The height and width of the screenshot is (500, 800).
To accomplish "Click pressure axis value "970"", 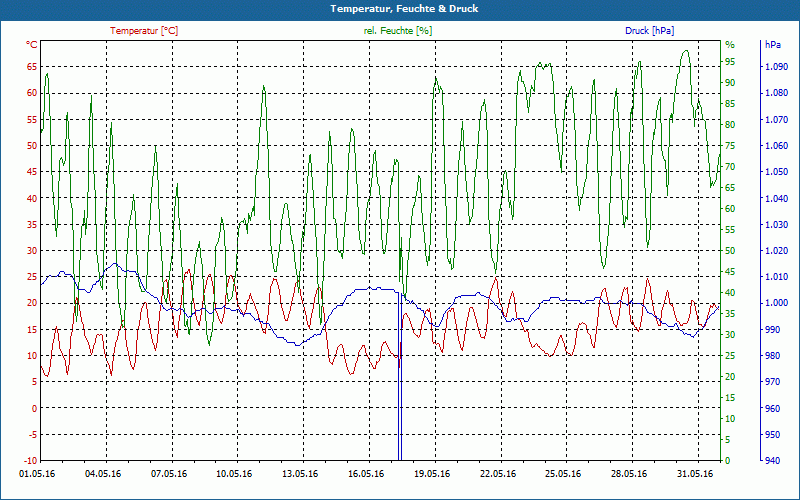I will pos(772,382).
